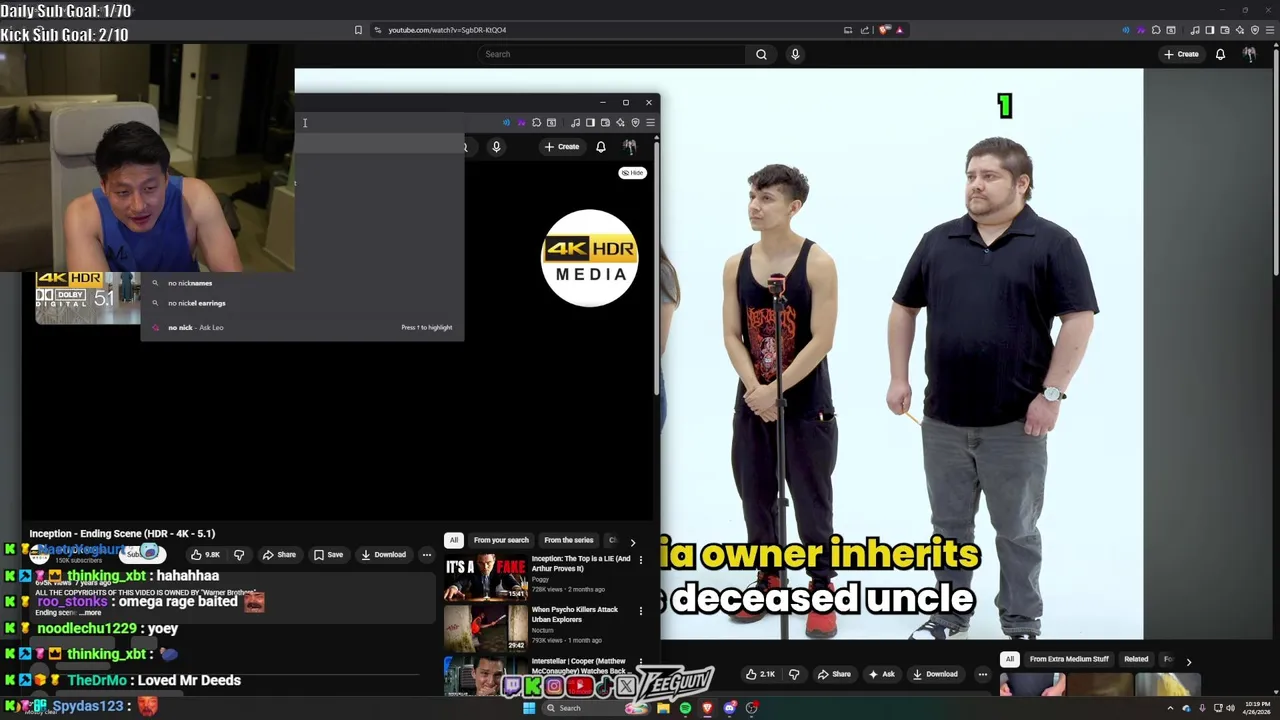Open the hamburger menu of the back browser
Screen dimensions: 1280x720
(1271, 30)
